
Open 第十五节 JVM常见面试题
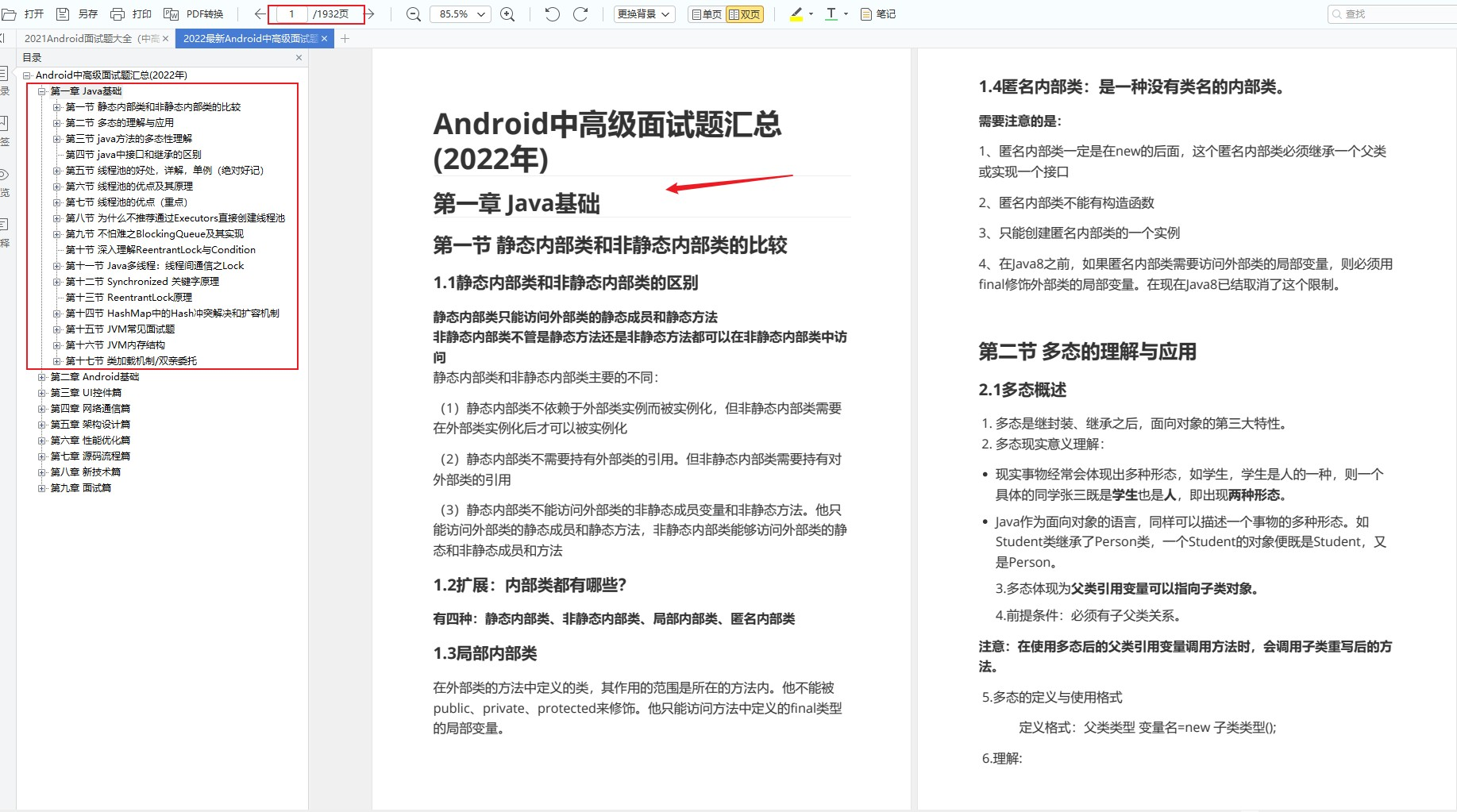click(120, 329)
